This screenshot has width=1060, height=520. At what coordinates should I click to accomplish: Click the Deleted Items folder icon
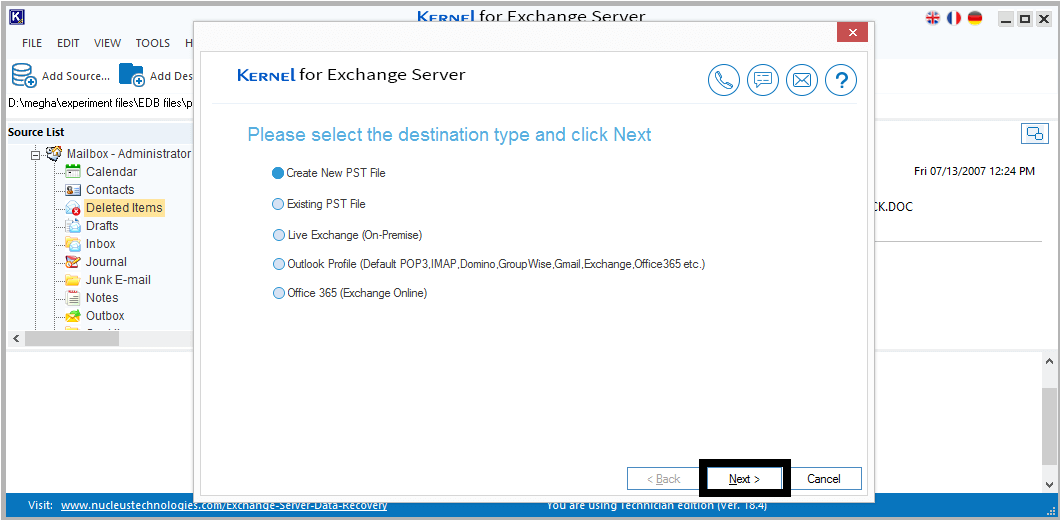(73, 208)
